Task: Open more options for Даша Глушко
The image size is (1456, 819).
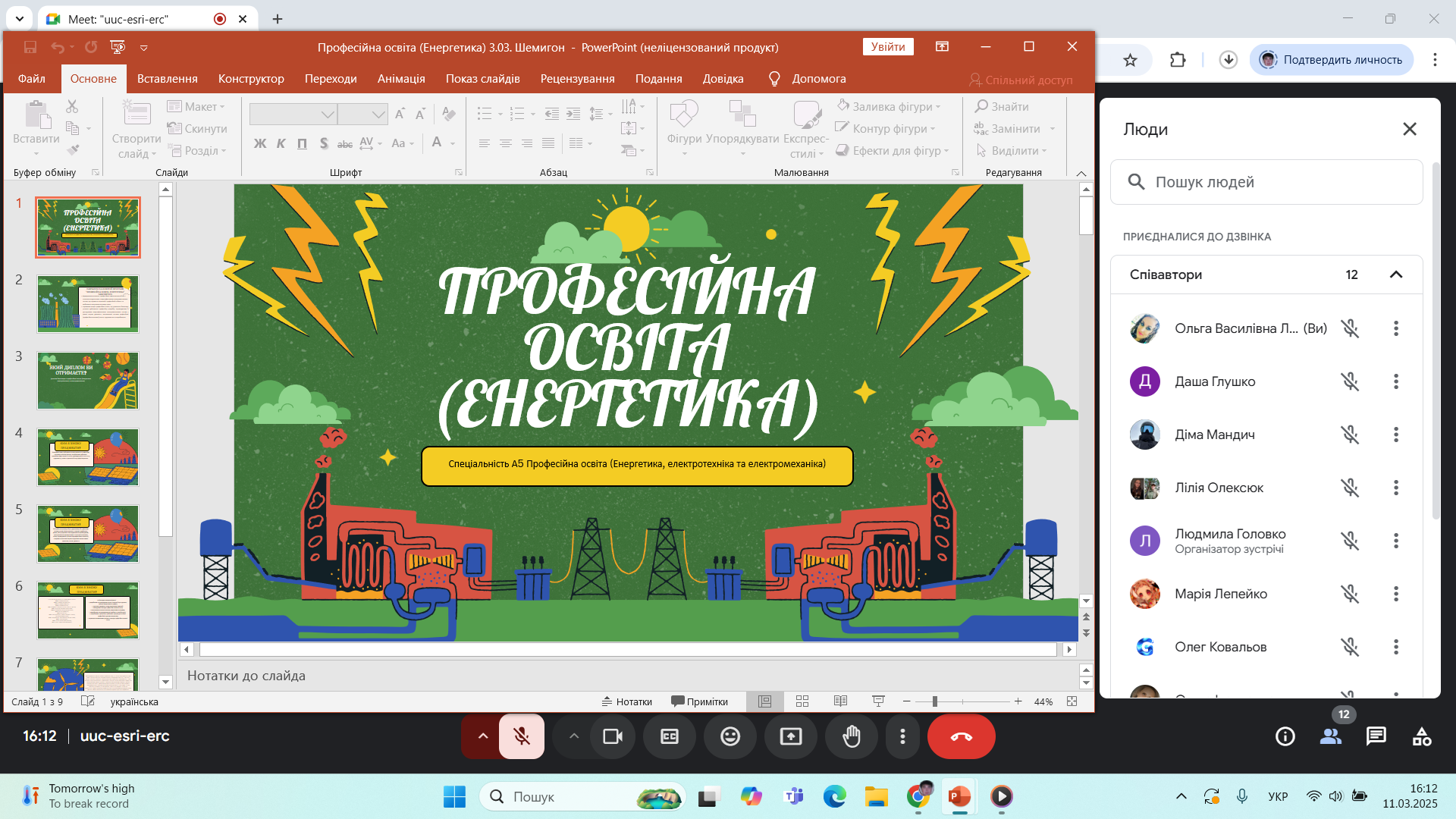Action: click(1396, 381)
